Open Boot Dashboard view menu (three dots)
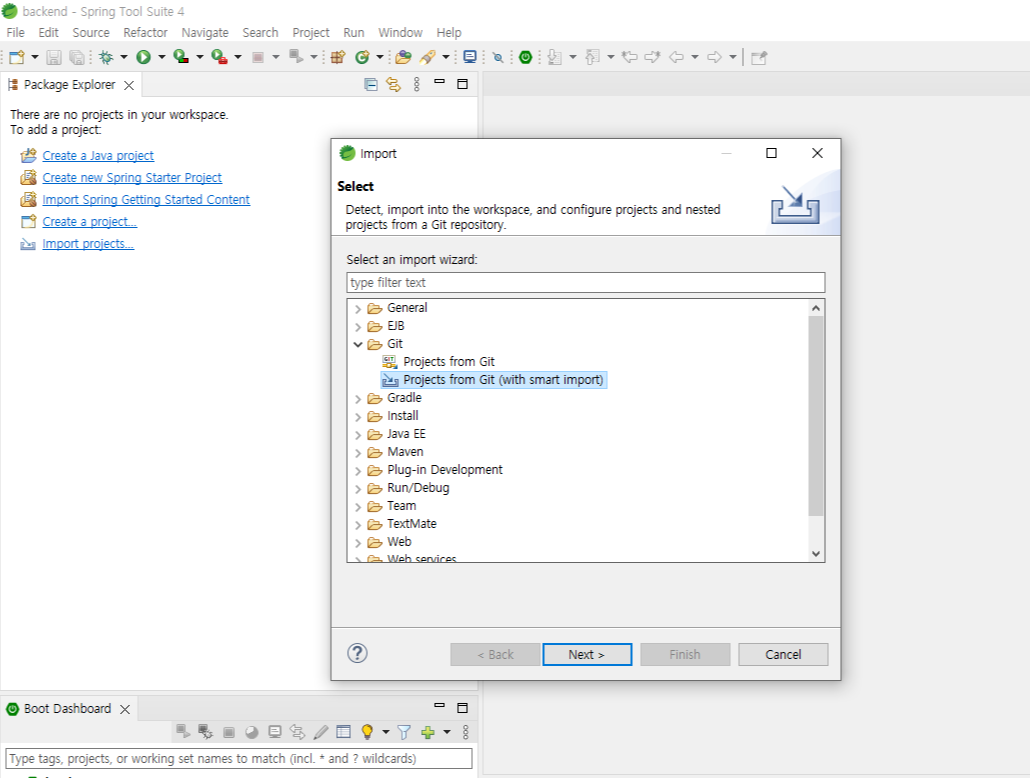1030x778 pixels. click(466, 732)
